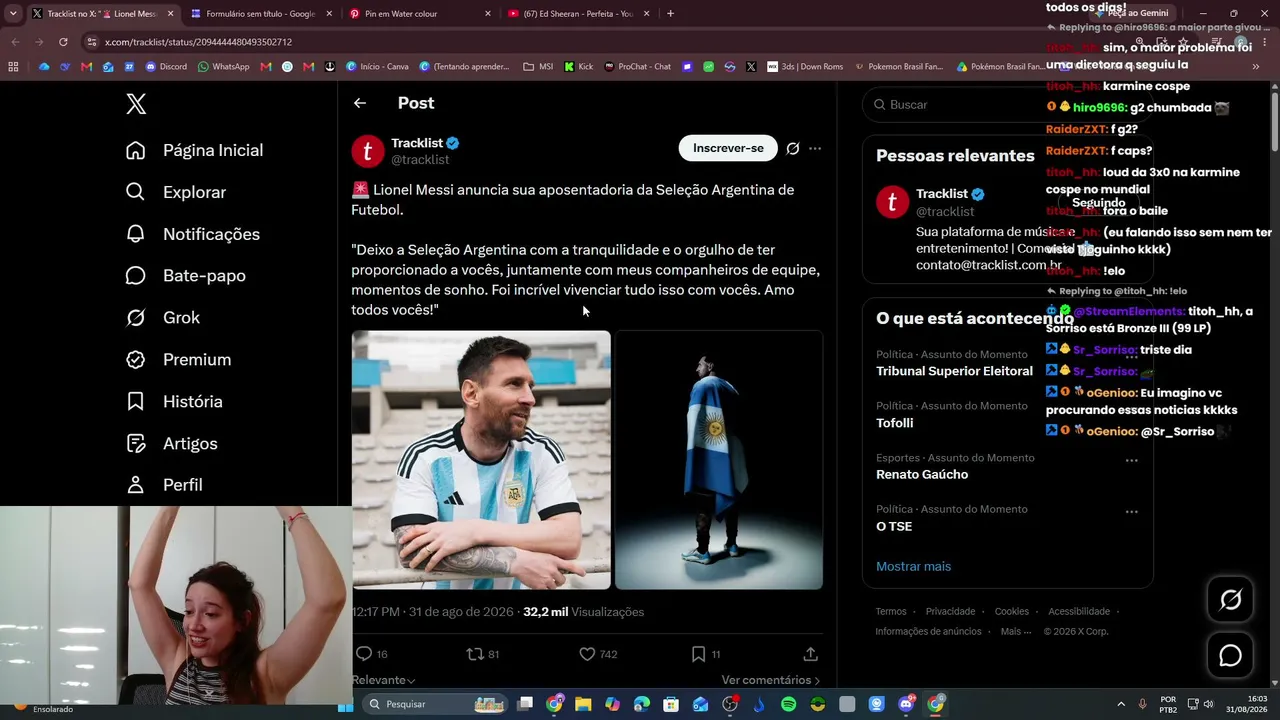Open Discord from the taskbar
The width and height of the screenshot is (1280, 720).
click(906, 704)
